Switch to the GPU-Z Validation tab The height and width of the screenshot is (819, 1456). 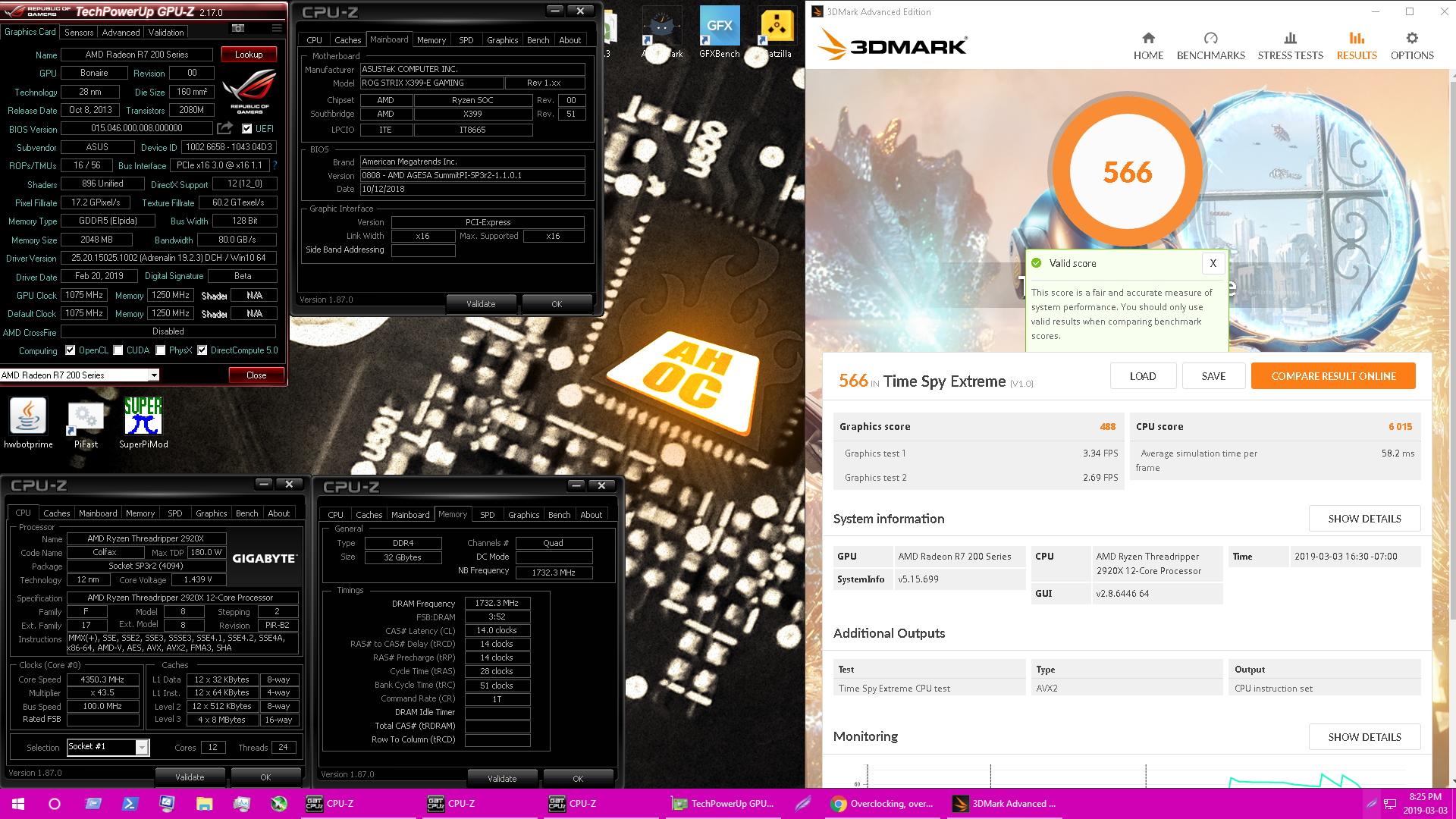(166, 33)
